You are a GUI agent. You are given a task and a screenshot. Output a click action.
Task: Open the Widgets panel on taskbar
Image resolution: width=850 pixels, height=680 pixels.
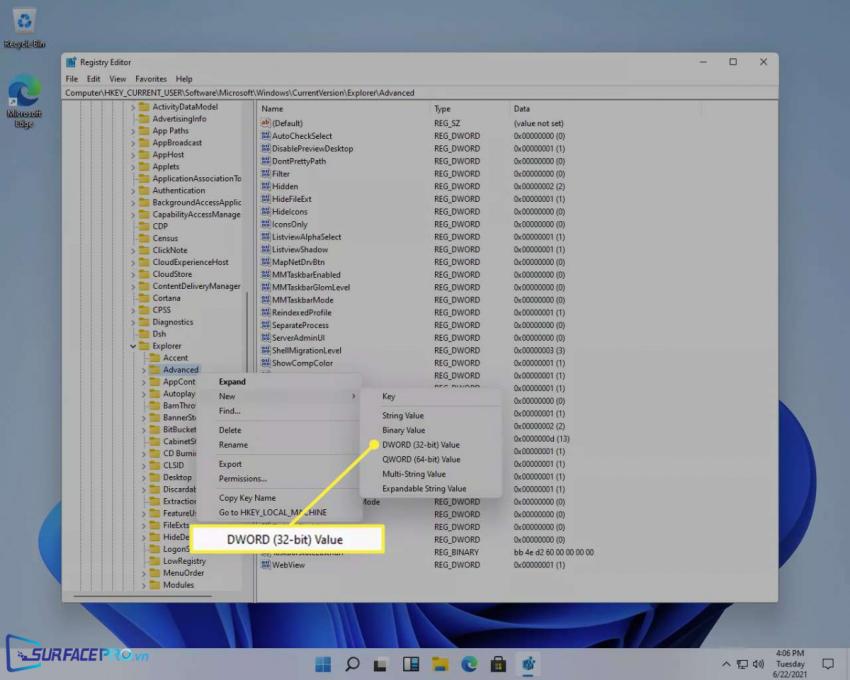point(411,664)
